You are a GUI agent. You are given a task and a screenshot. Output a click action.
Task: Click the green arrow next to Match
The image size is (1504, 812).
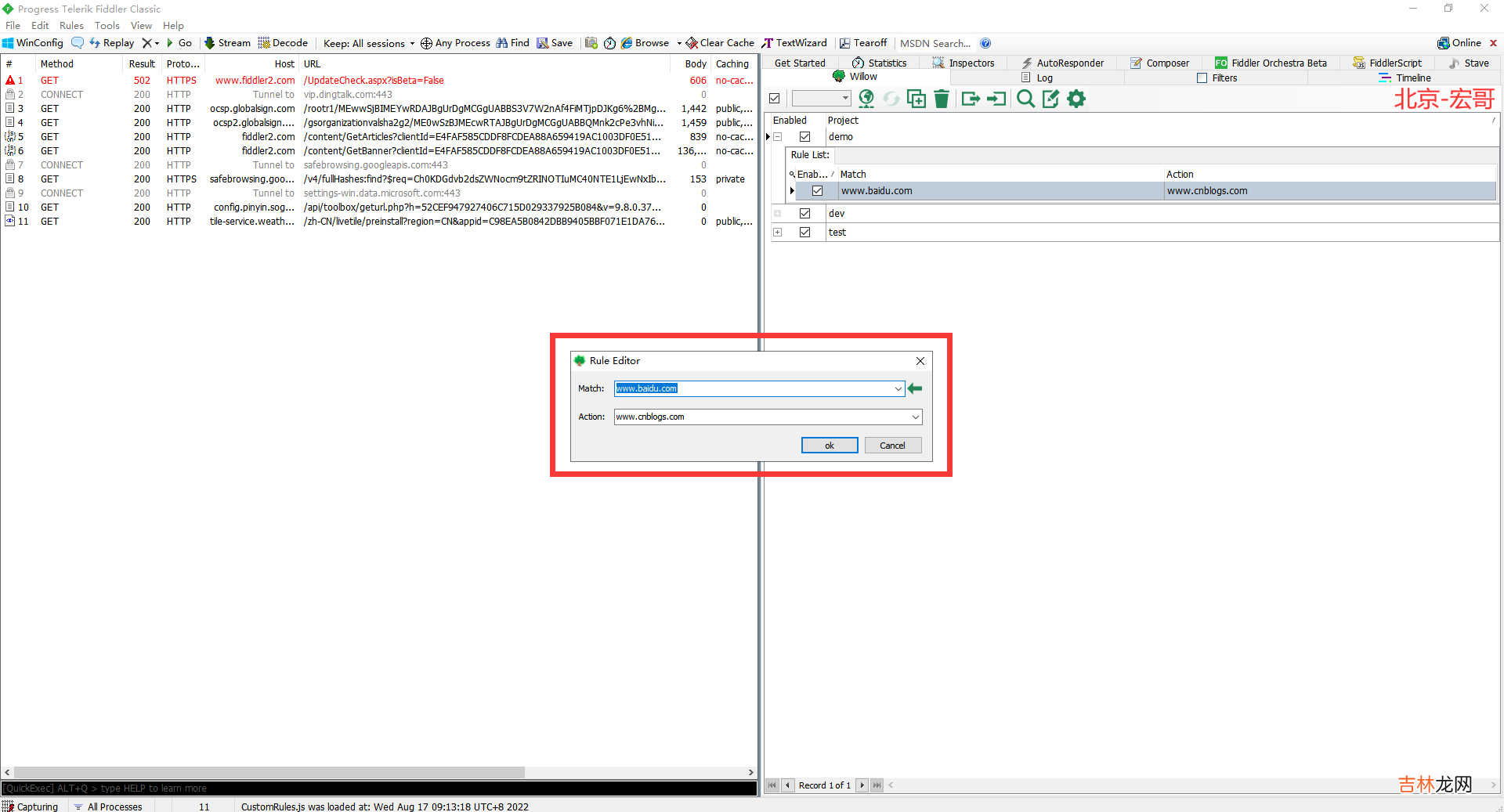coord(915,388)
